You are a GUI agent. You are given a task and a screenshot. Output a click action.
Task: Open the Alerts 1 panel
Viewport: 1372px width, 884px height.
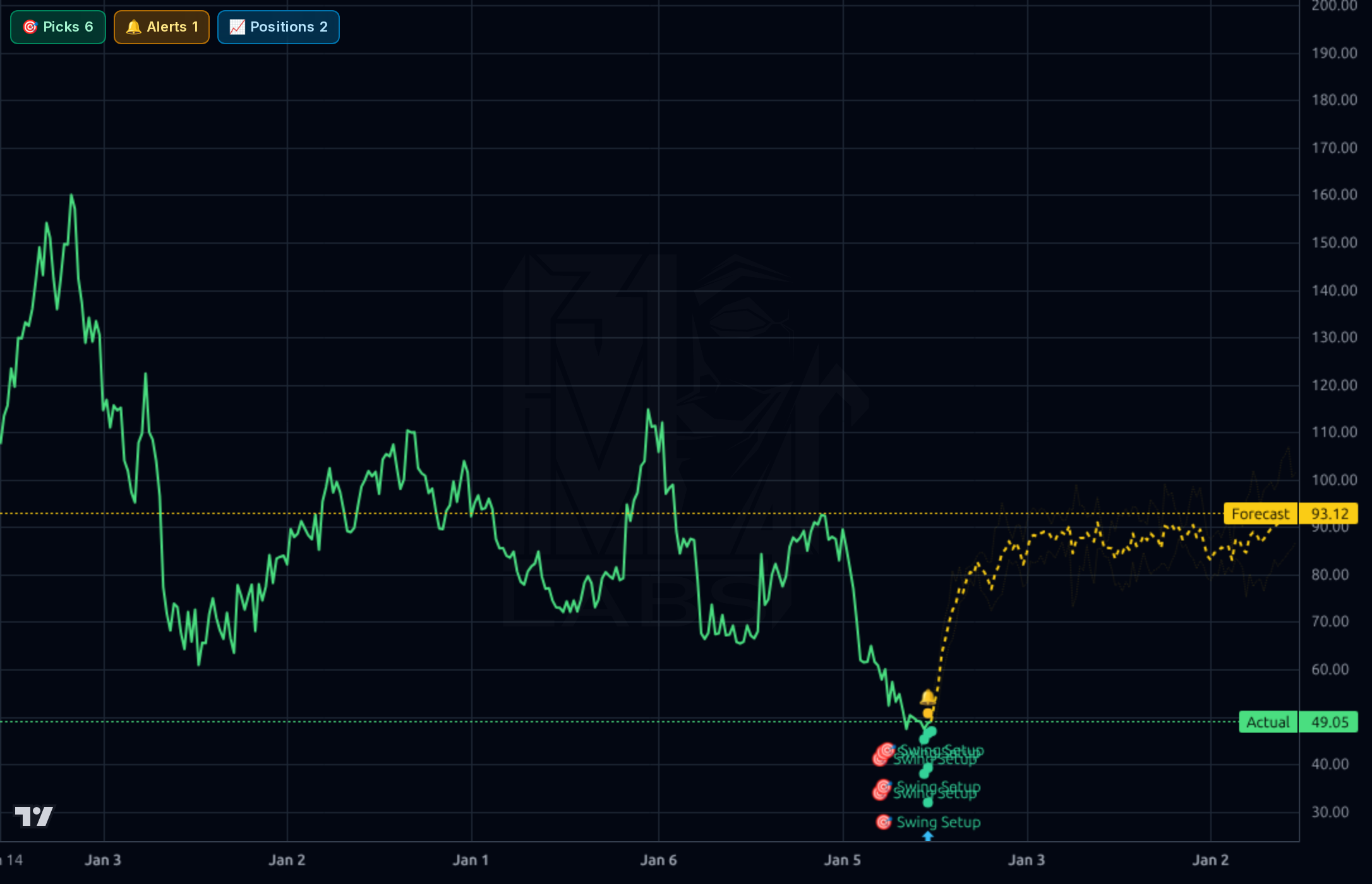[x=162, y=27]
